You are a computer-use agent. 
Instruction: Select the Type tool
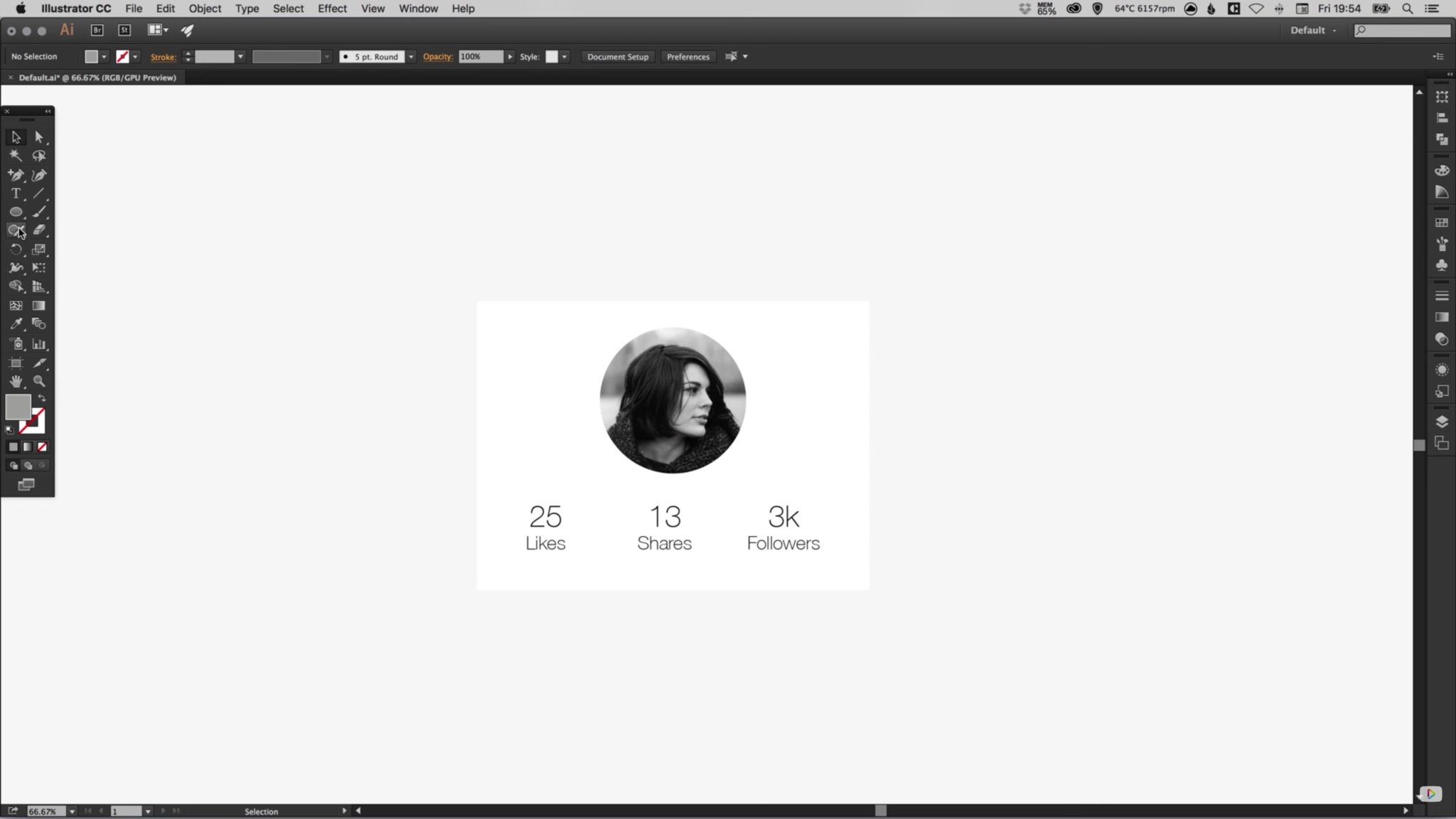(16, 193)
